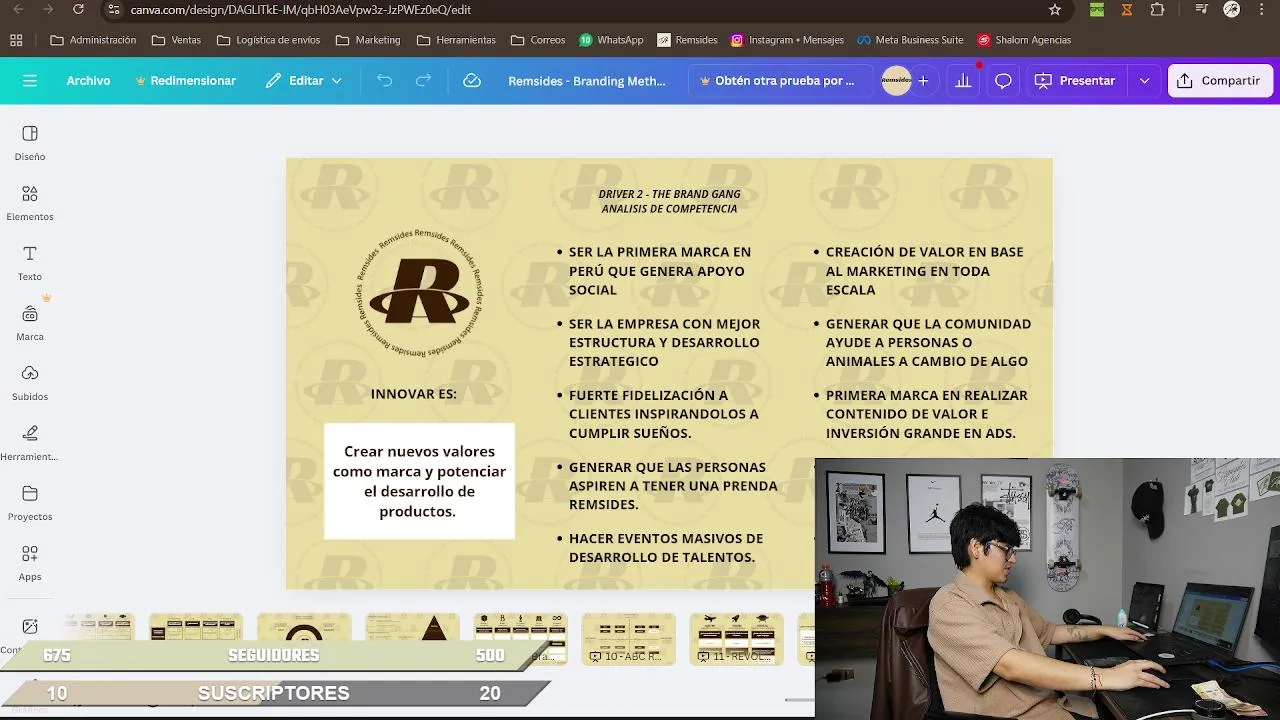Open the Apps panel

click(30, 563)
